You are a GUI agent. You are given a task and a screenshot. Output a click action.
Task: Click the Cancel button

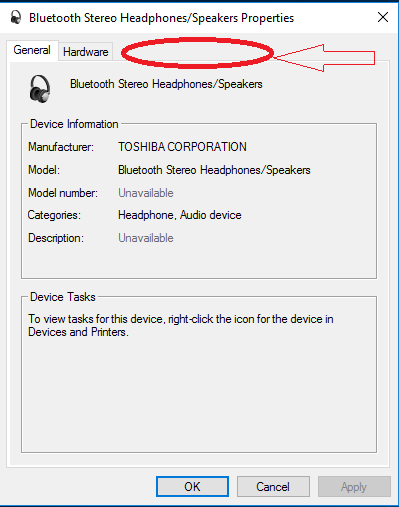[273, 486]
